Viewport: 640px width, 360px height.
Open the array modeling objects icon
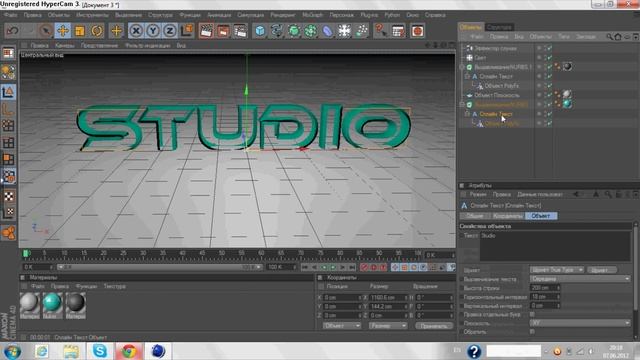(311, 31)
